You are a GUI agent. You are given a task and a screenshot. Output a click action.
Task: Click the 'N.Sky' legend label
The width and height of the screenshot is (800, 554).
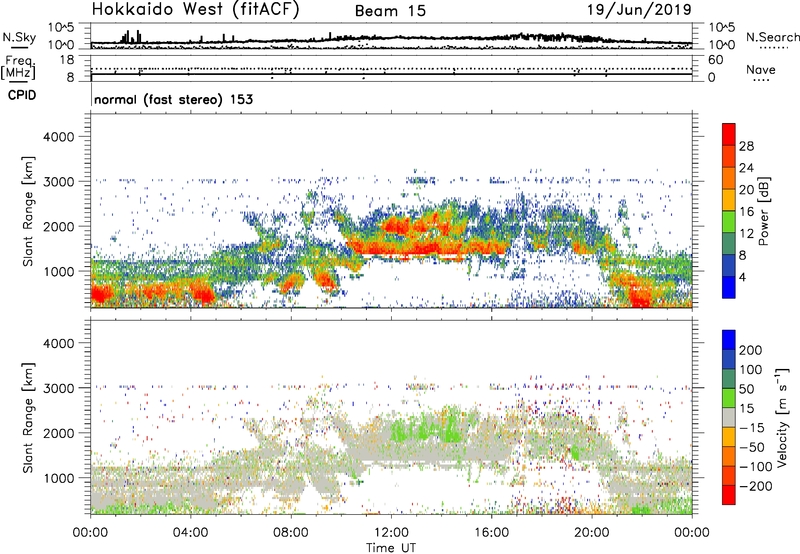click(x=19, y=37)
